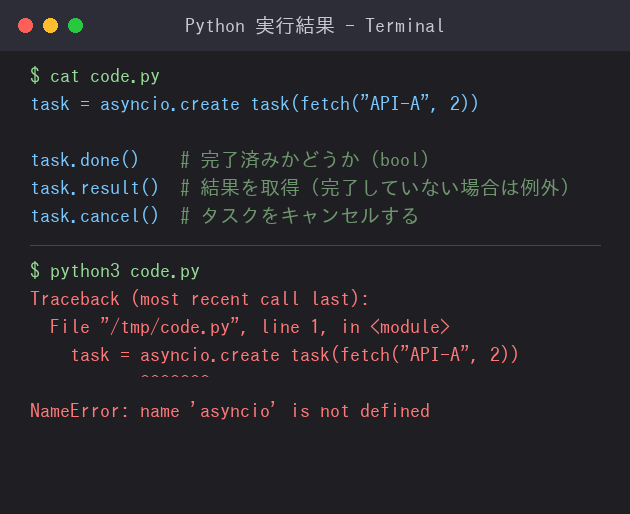Screen dimensions: 630x514
Task: Click the "$ cat code.py" command line
Action: [x=95, y=76]
